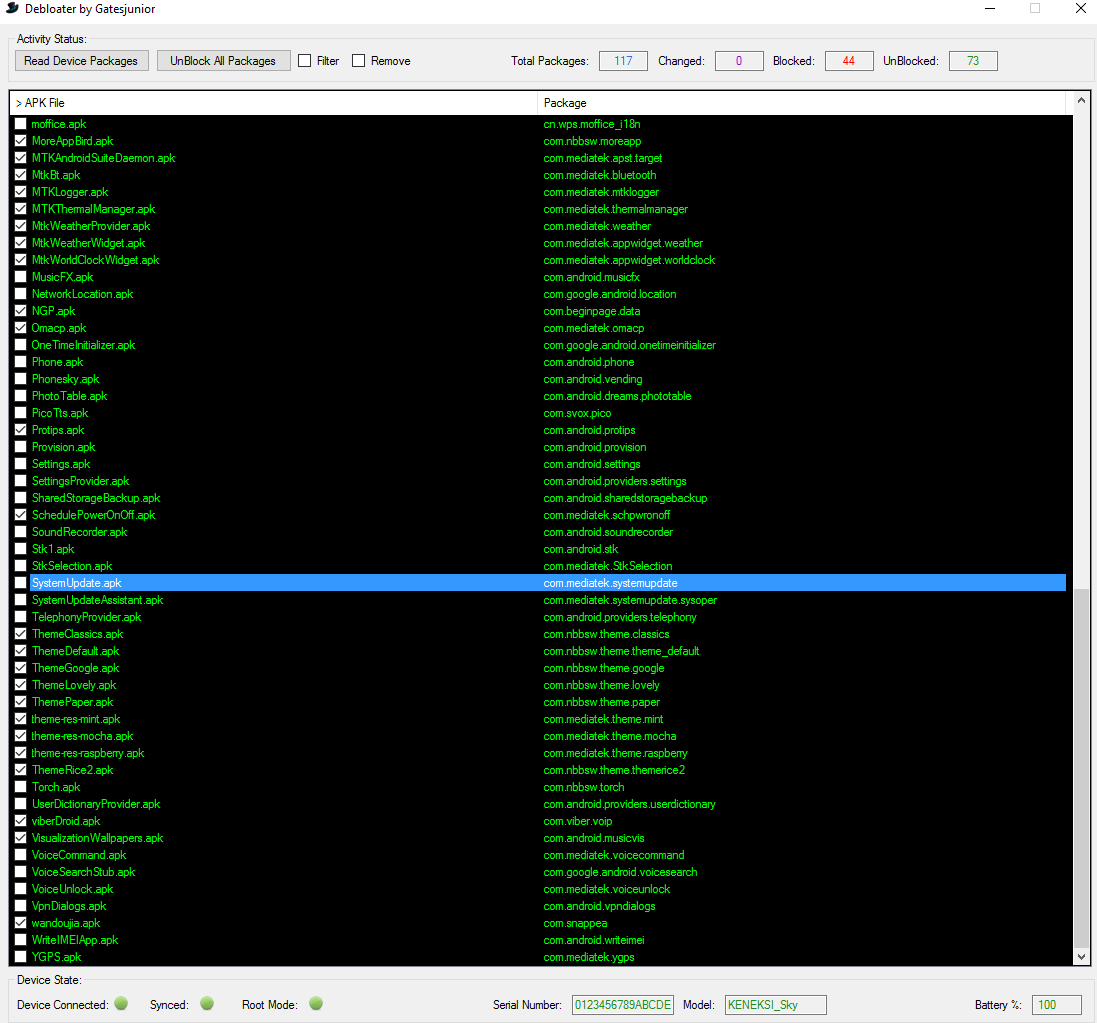The height and width of the screenshot is (1023, 1097).
Task: Click the list scroll up arrow
Action: click(1081, 100)
